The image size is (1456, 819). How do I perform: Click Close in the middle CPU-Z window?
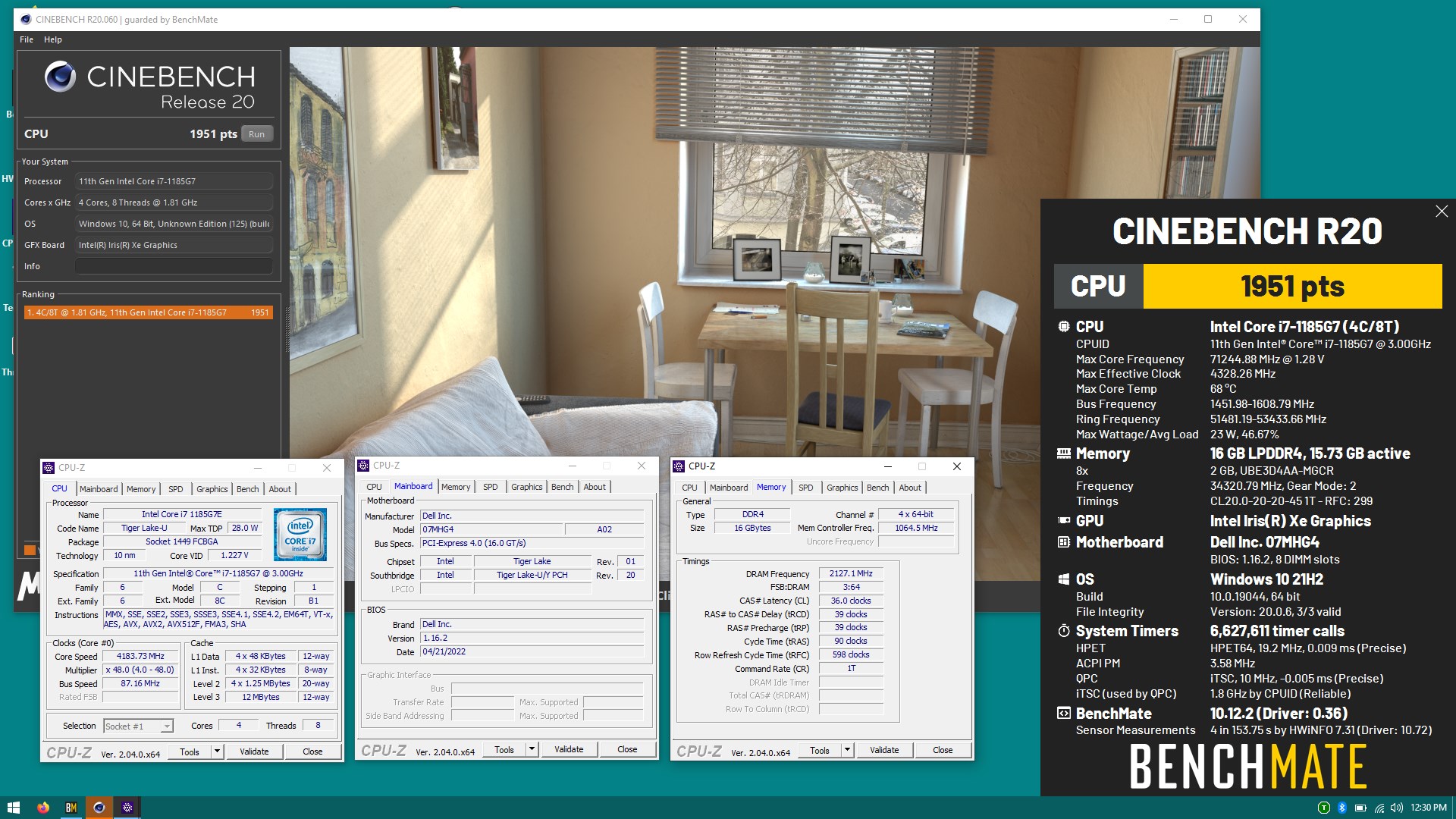pyautogui.click(x=627, y=749)
